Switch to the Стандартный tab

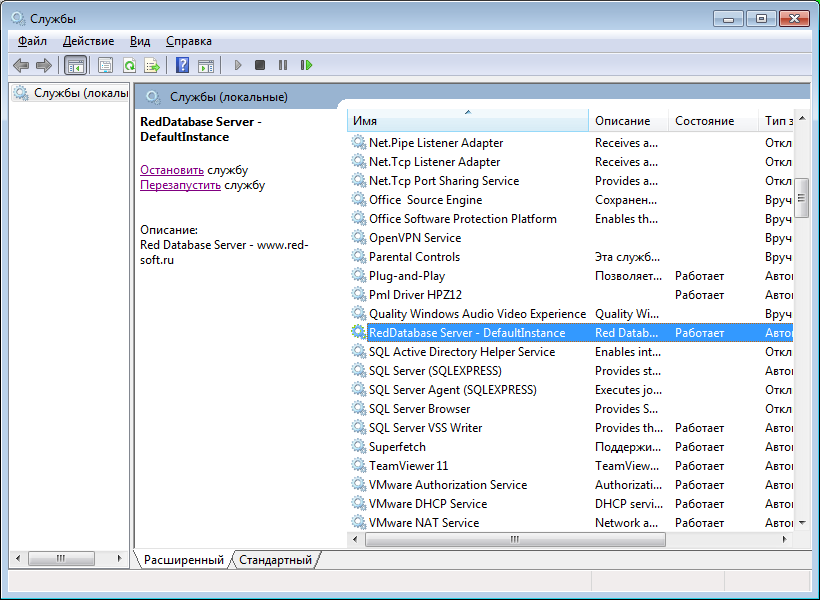pos(275,560)
